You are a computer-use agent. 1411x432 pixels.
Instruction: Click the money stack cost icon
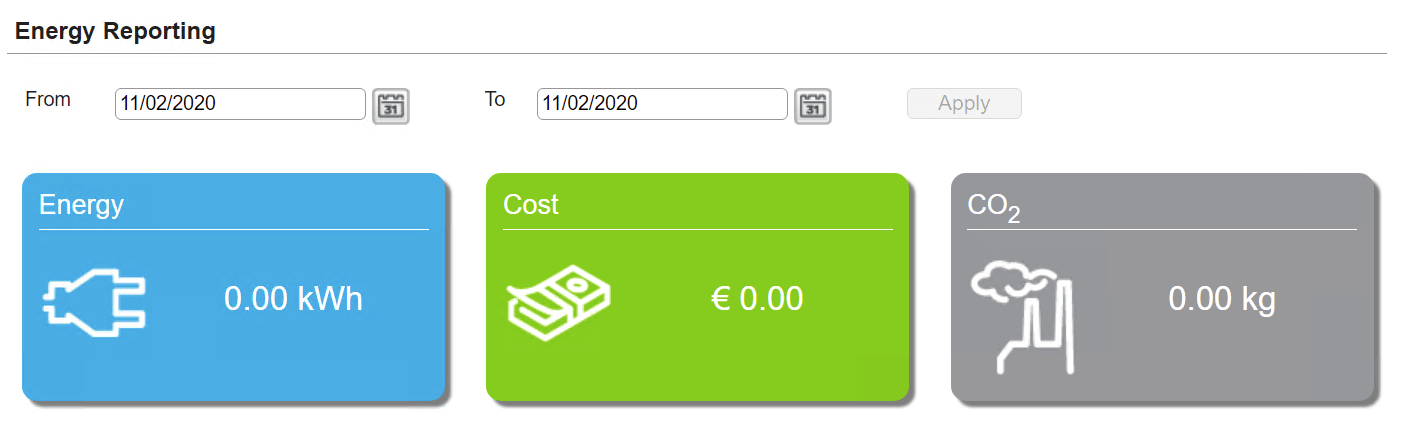(558, 300)
